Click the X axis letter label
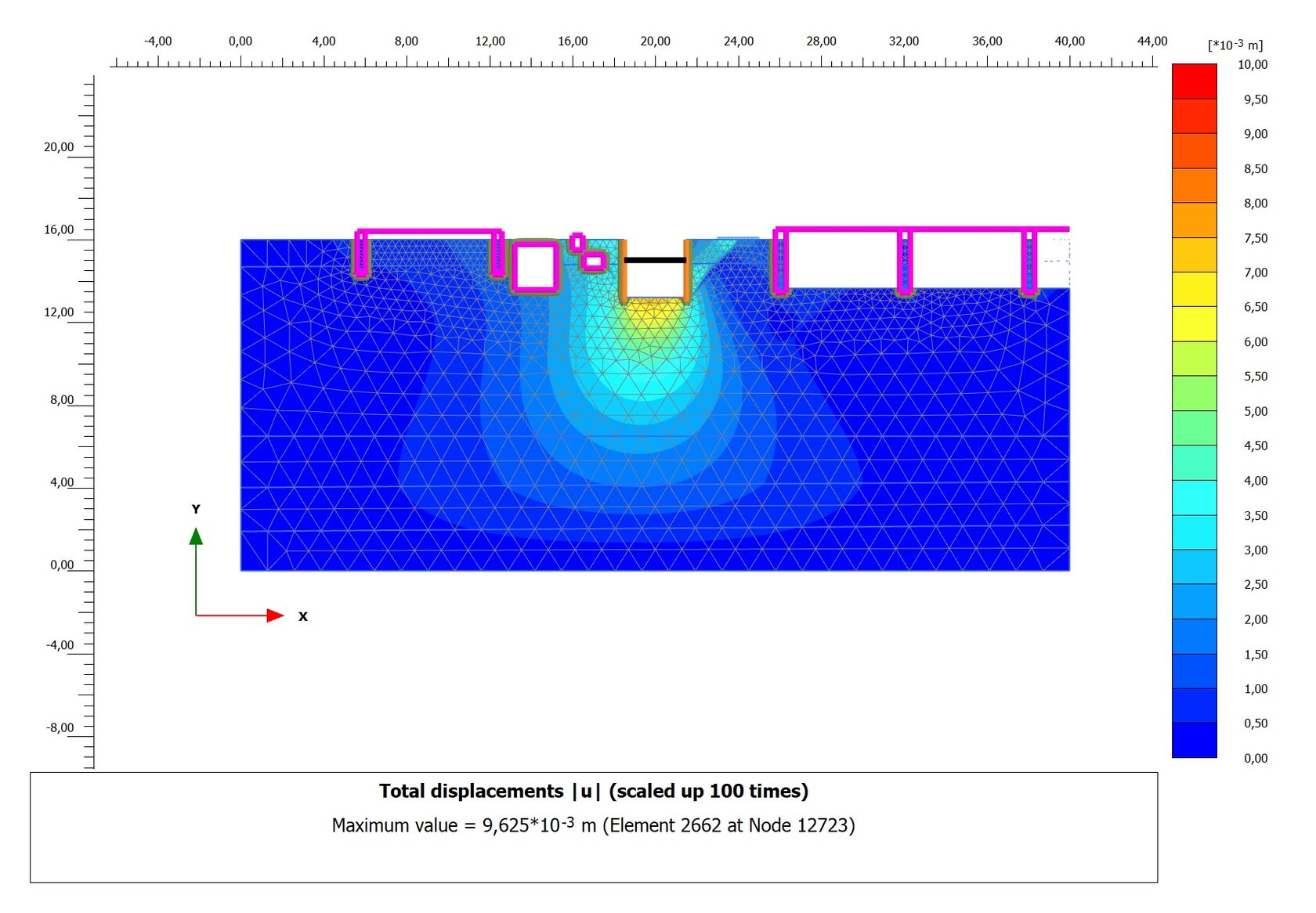 (x=303, y=616)
